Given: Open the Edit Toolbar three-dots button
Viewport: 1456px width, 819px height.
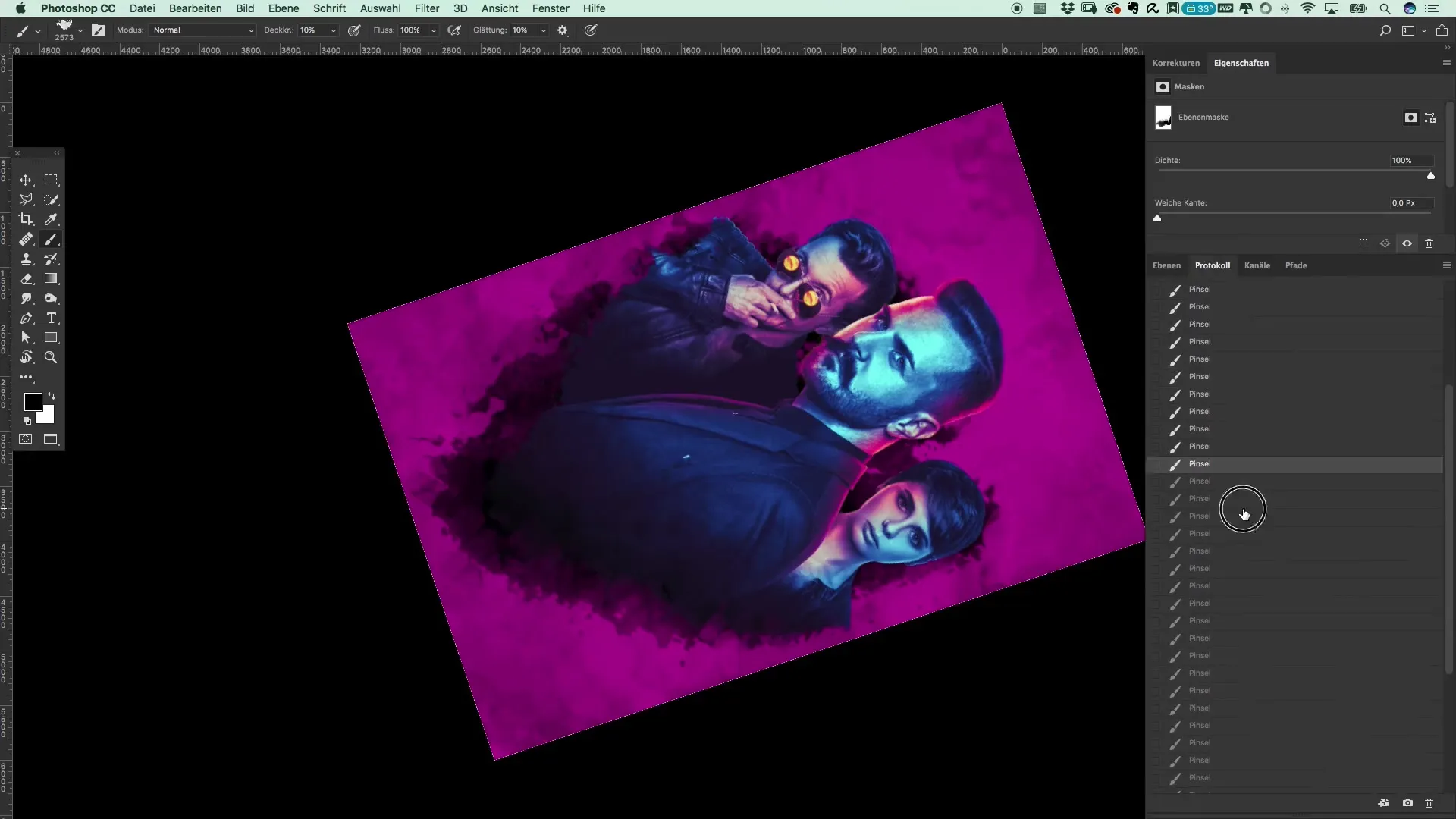Looking at the screenshot, I should tap(26, 377).
